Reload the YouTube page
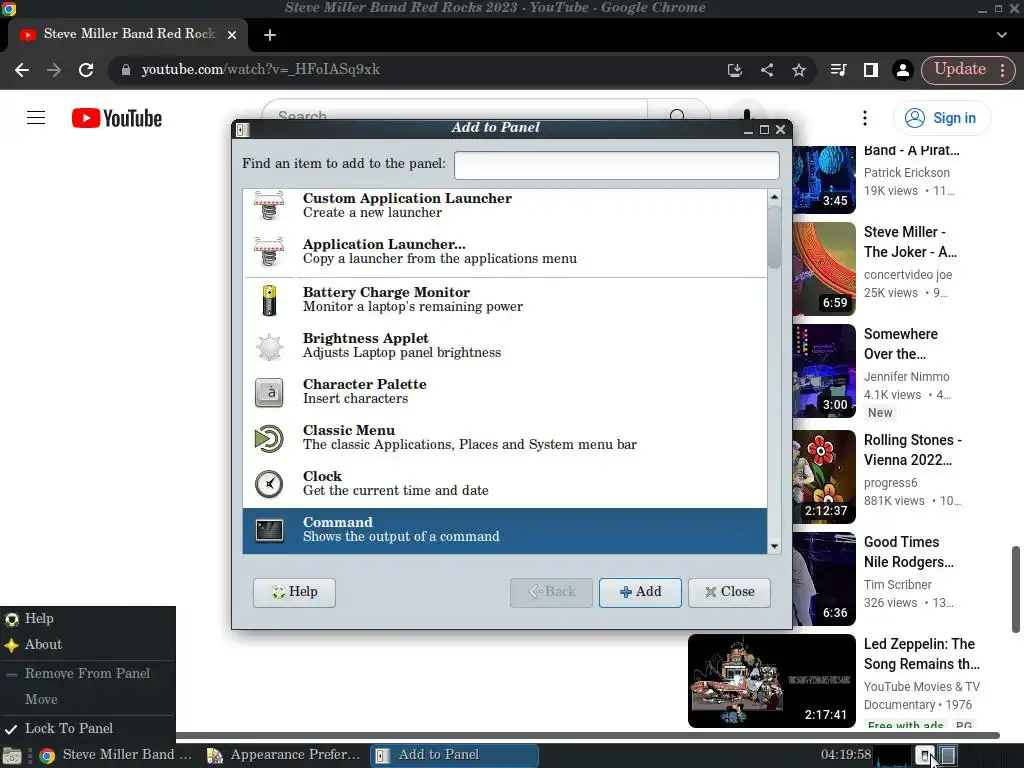The height and width of the screenshot is (768, 1024). pos(86,70)
